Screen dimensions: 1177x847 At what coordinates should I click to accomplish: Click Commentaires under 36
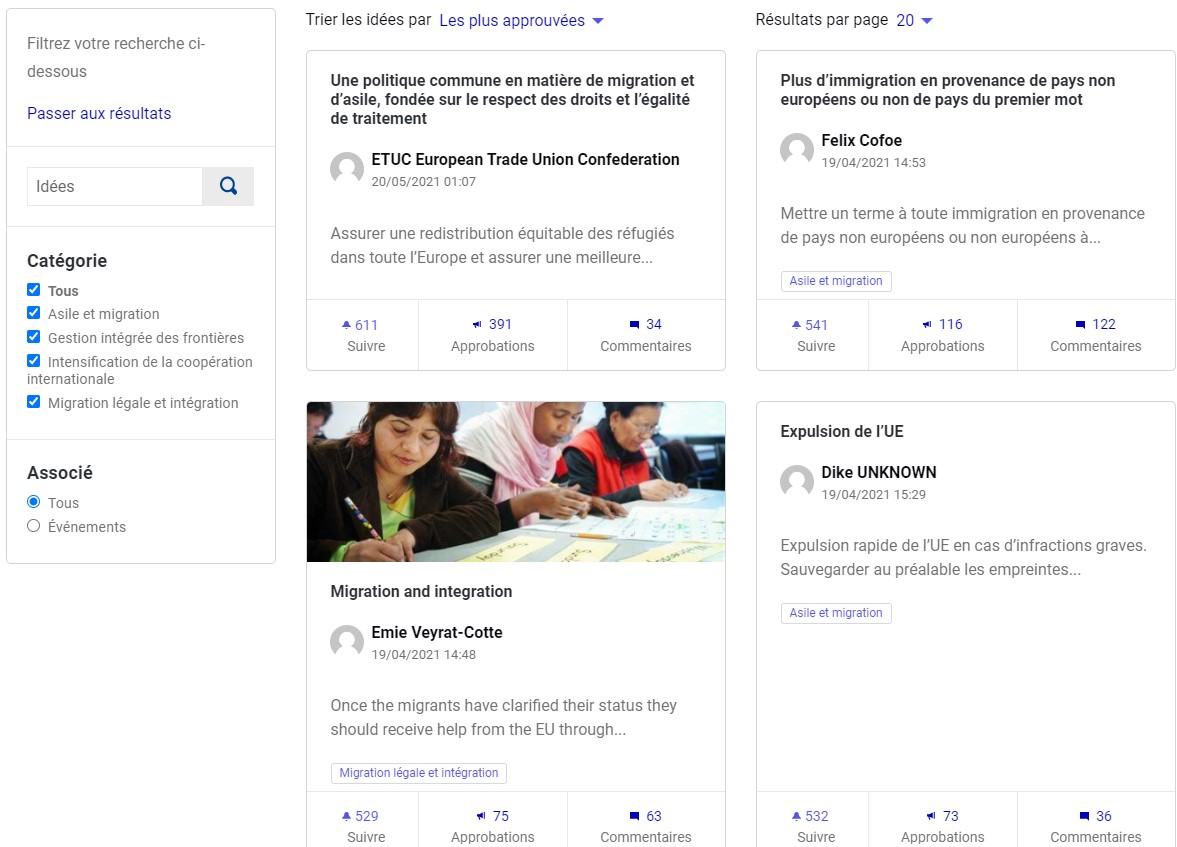(1096, 837)
